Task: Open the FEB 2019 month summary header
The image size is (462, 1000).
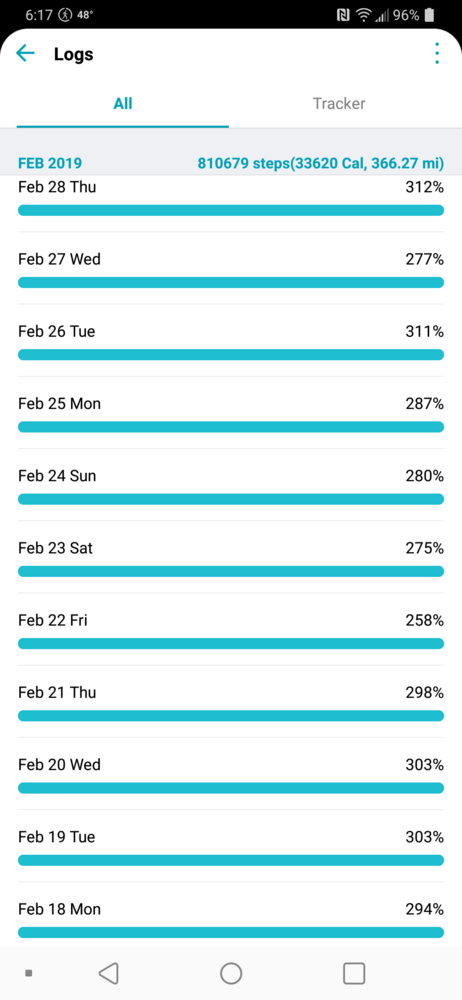Action: click(x=231, y=163)
